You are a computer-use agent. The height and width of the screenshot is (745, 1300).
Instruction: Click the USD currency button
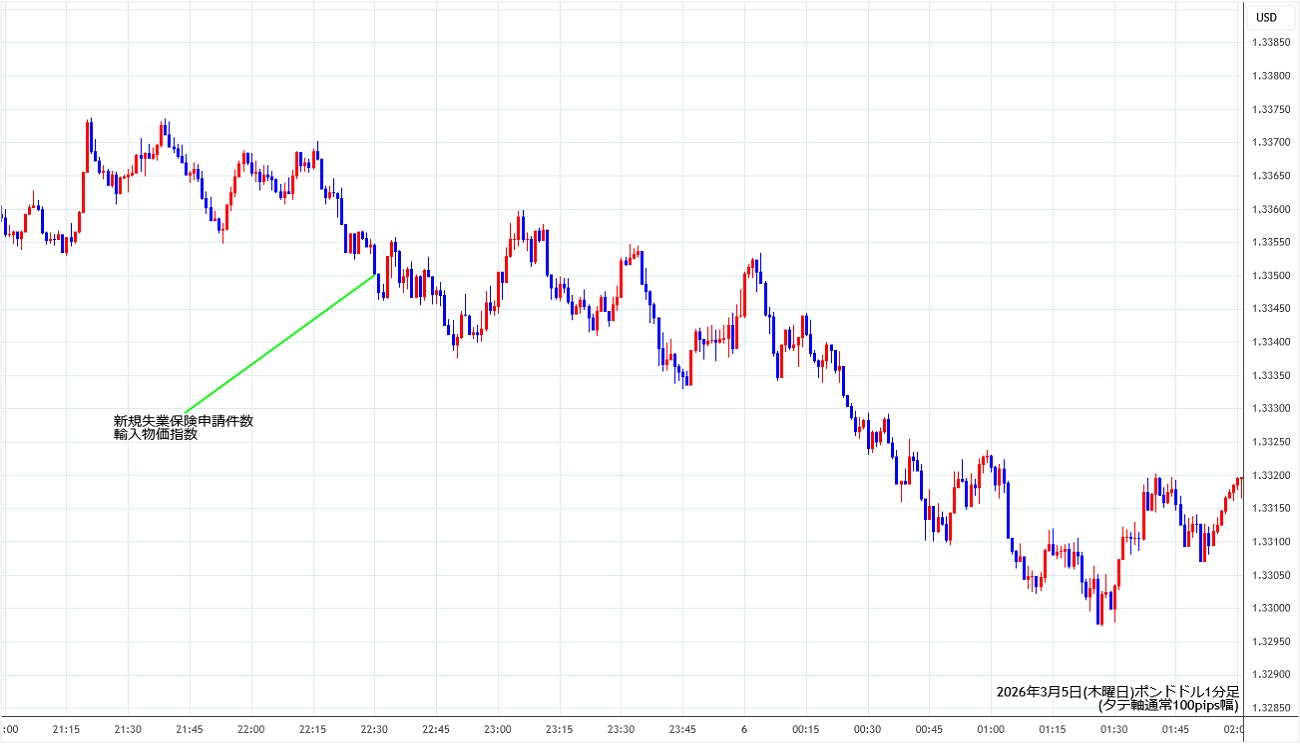(1266, 17)
